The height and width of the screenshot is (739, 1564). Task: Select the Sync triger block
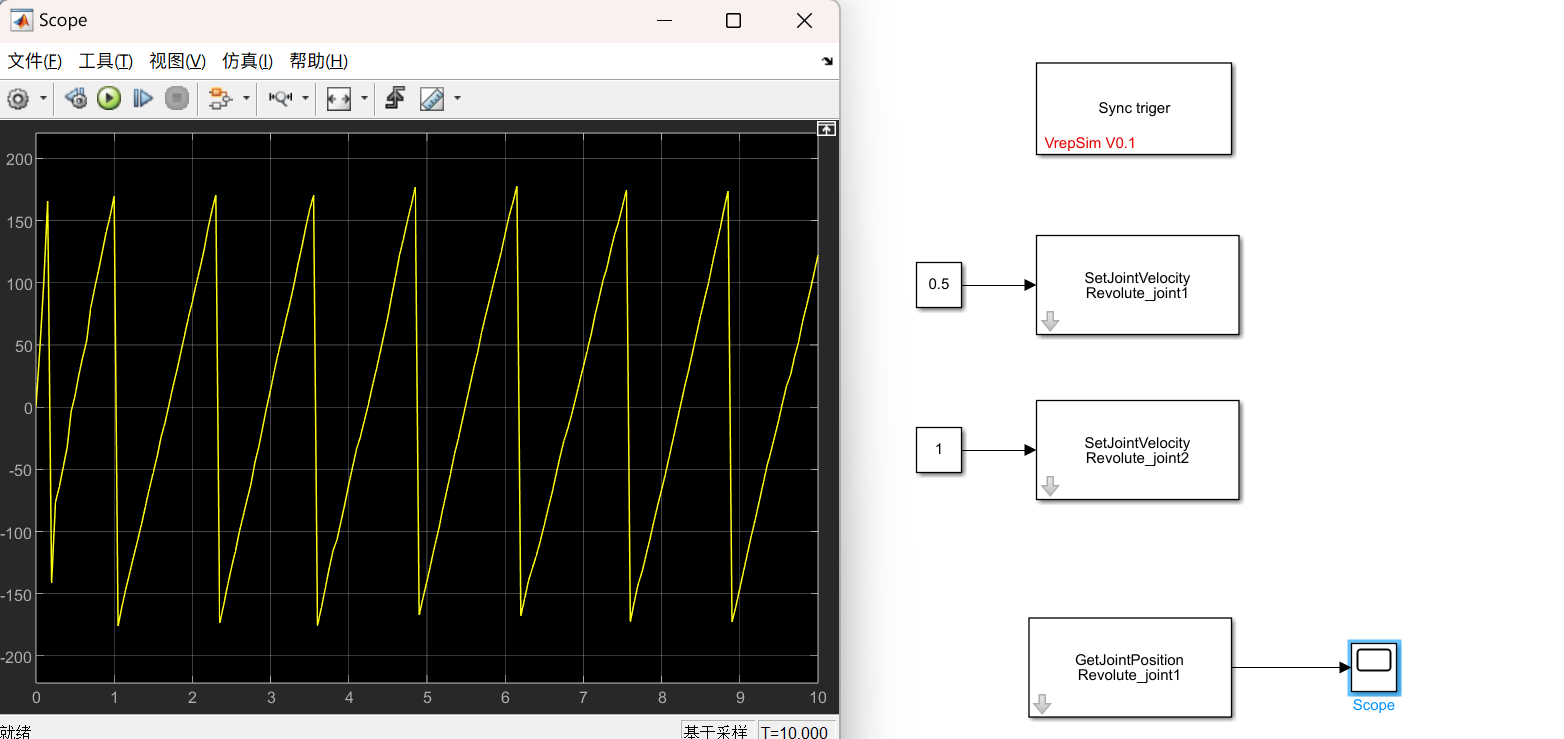point(1134,108)
